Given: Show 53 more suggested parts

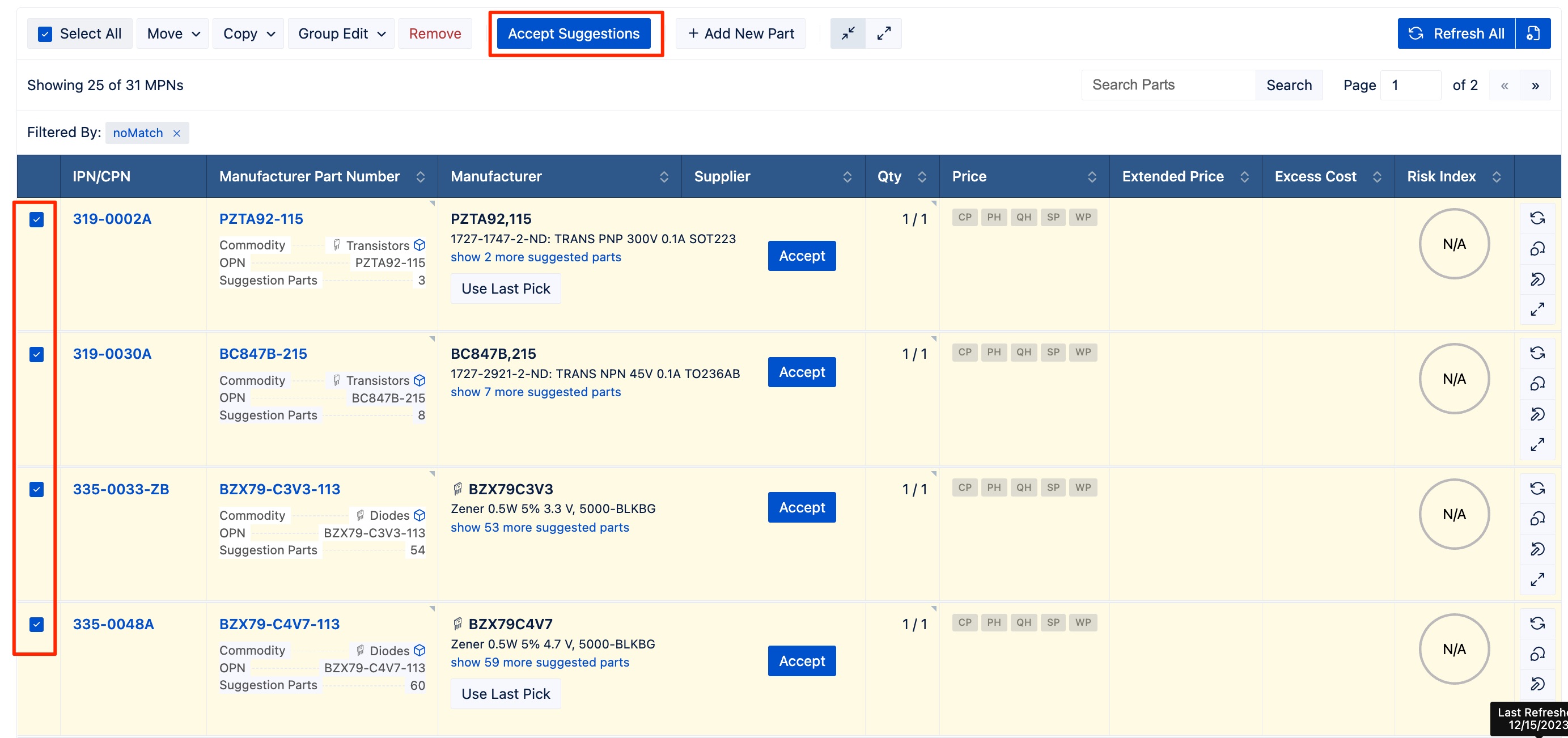Looking at the screenshot, I should [x=540, y=528].
